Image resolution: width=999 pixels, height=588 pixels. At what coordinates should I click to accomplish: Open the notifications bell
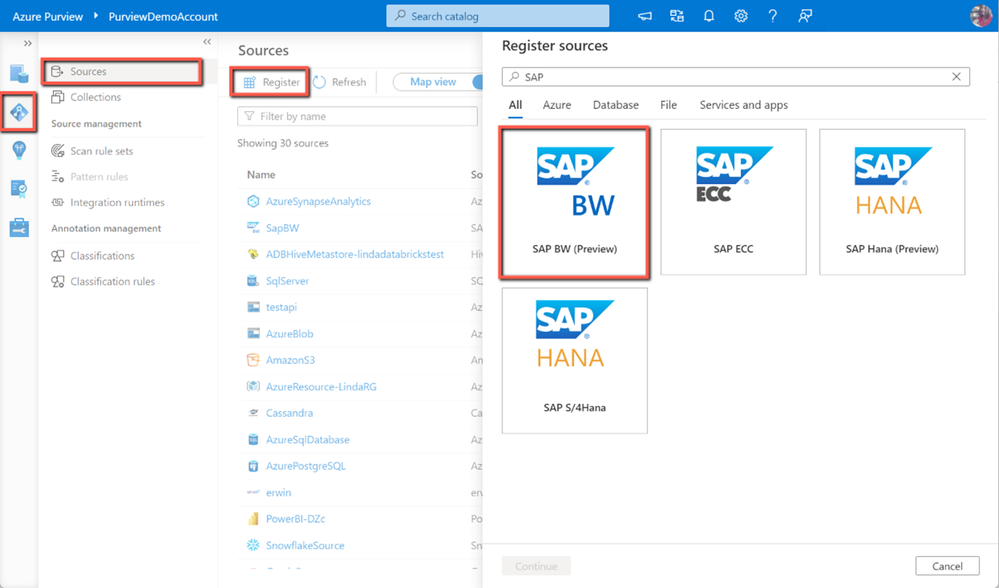point(708,16)
